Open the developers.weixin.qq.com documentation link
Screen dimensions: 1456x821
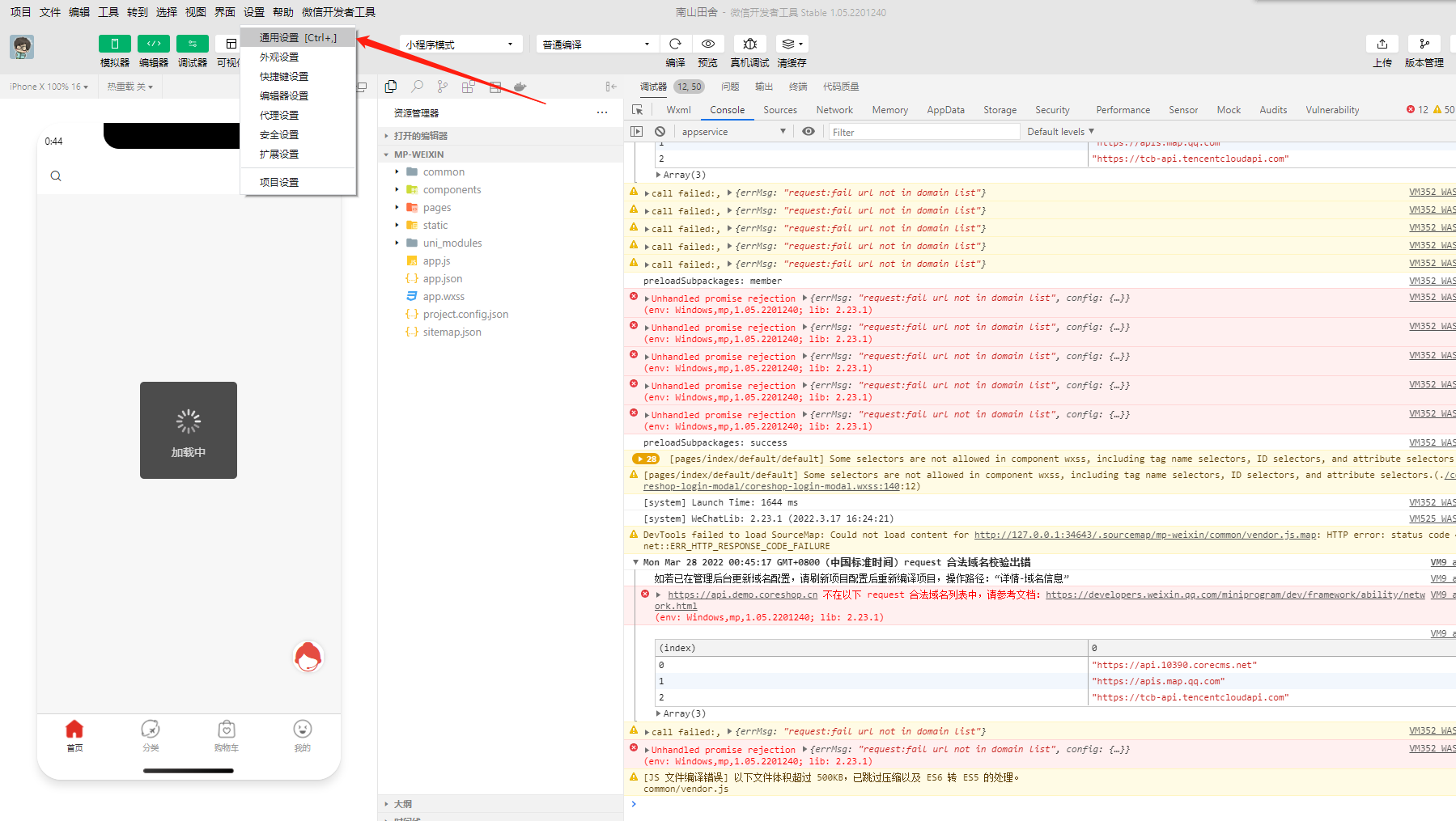[1235, 595]
